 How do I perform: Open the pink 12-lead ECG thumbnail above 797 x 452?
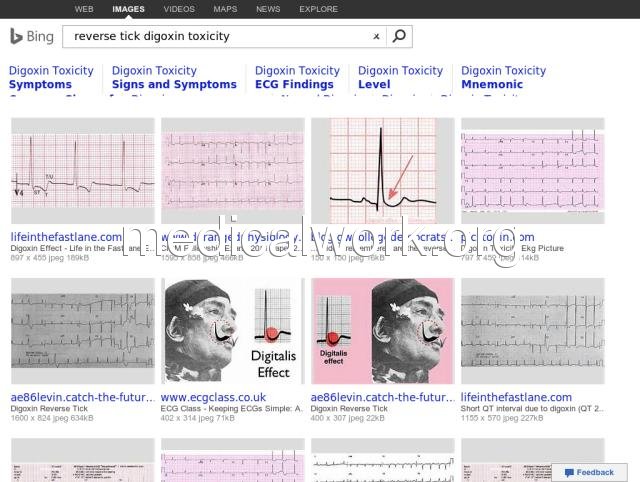point(533,171)
